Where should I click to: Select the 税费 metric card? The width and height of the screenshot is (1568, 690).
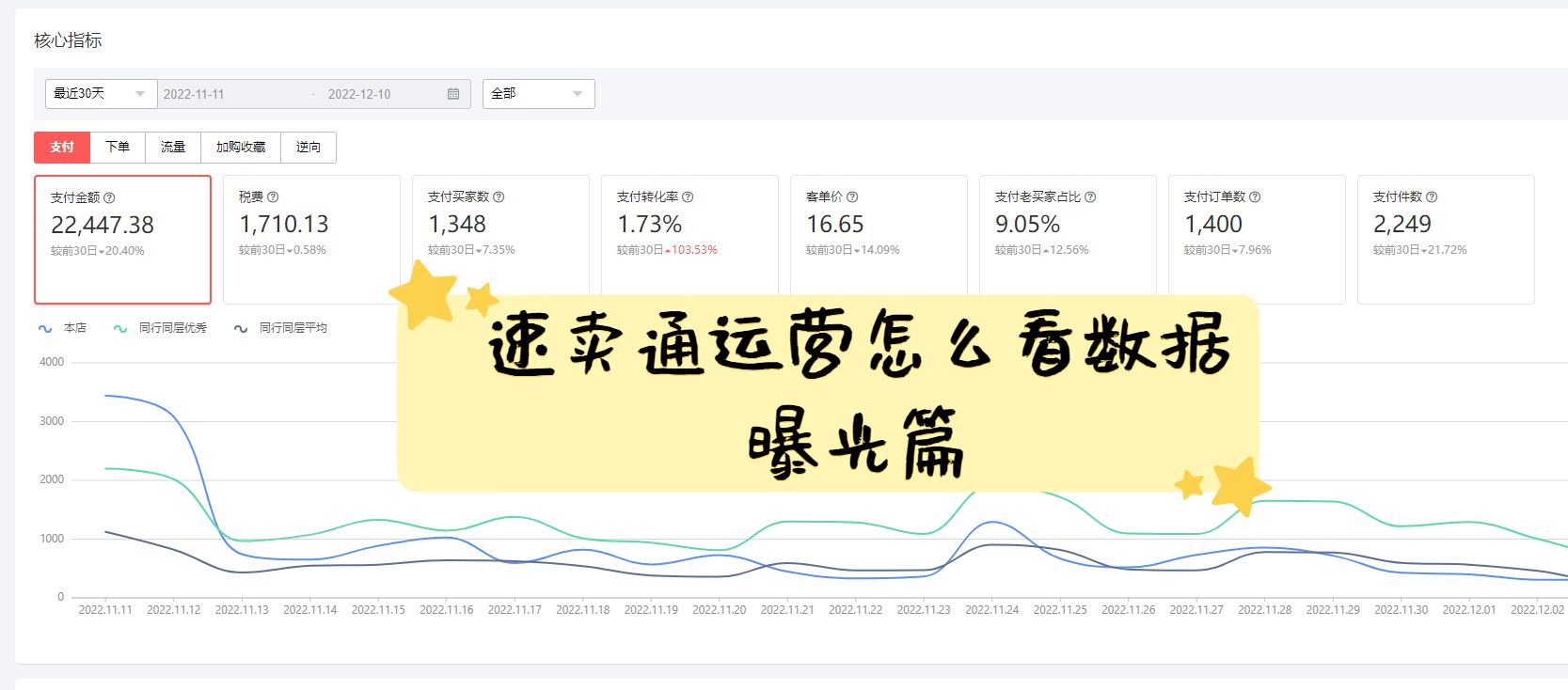pyautogui.click(x=311, y=240)
